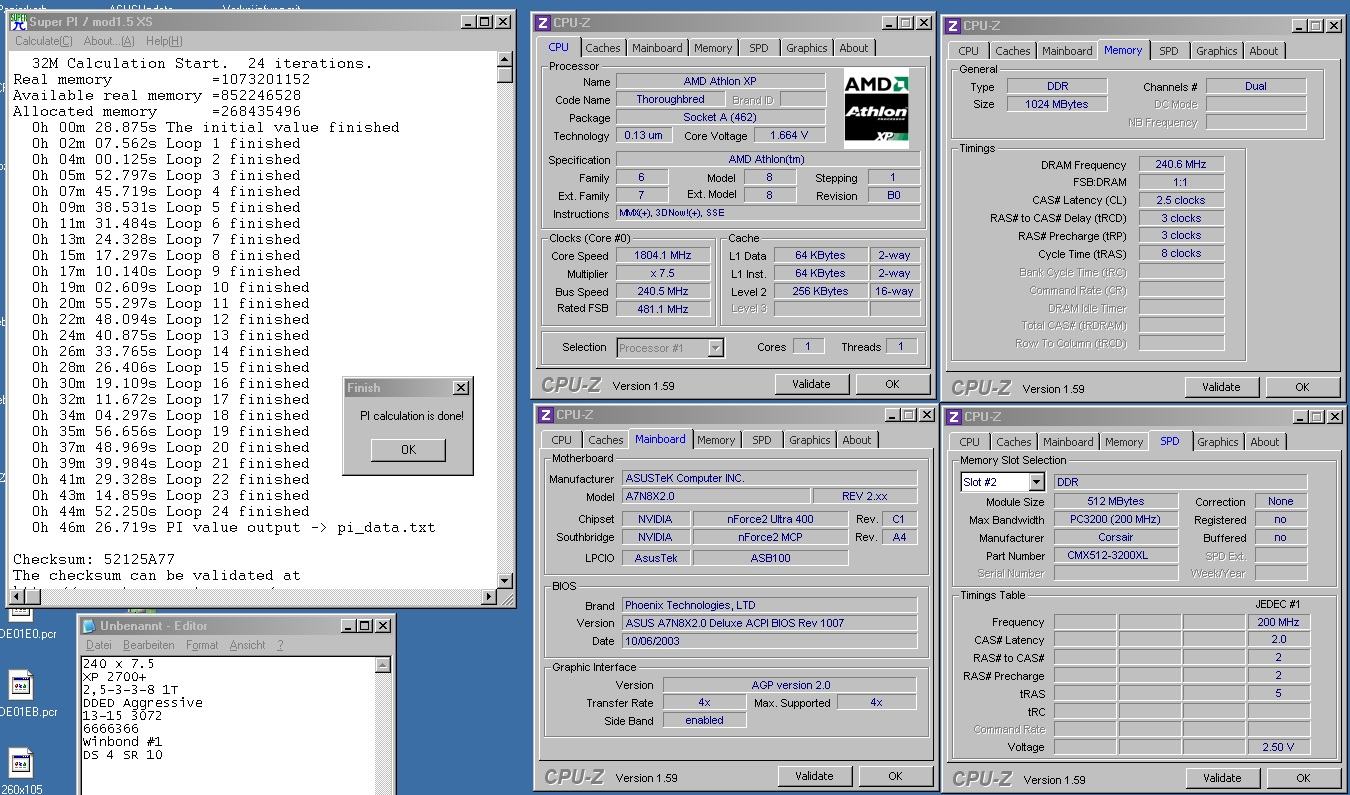This screenshot has height=795, width=1350.
Task: Click OK in the PI calculation done dialog
Action: click(x=408, y=450)
